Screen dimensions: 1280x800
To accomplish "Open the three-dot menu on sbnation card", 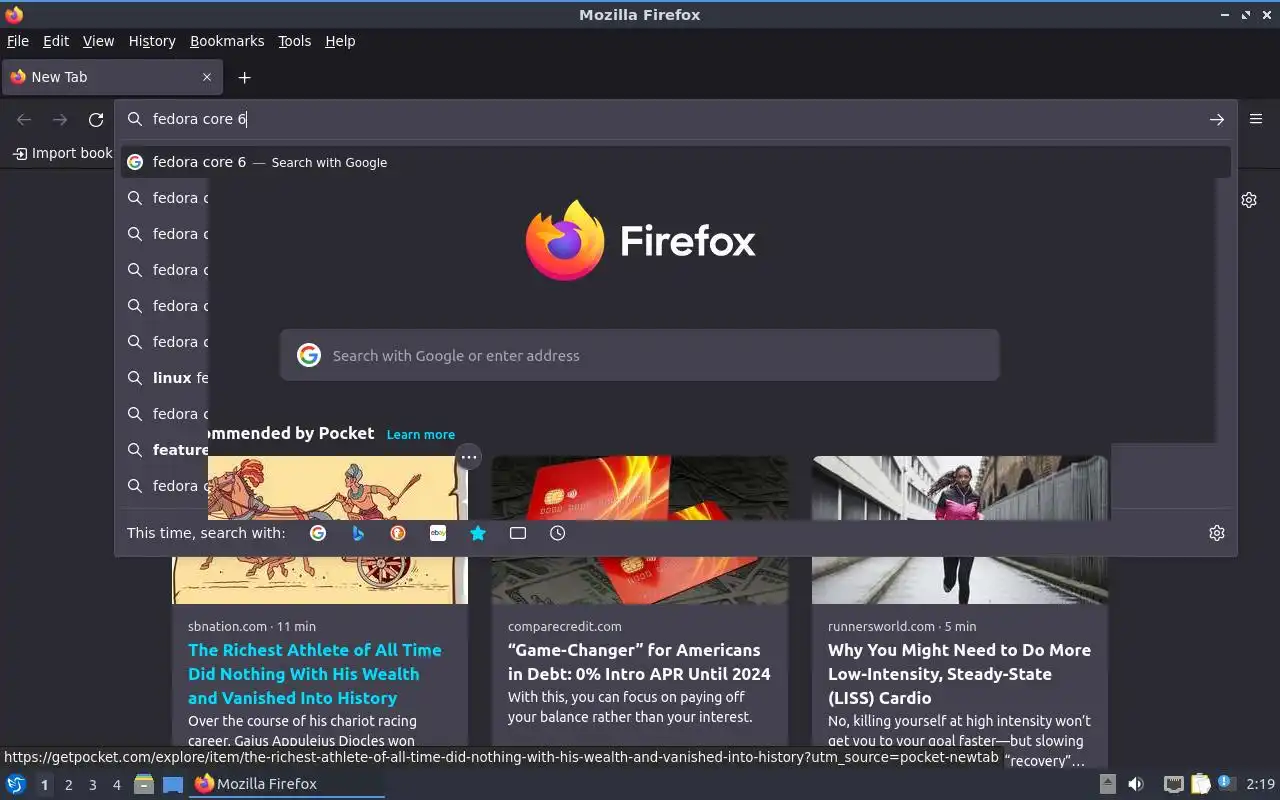I will [x=469, y=457].
